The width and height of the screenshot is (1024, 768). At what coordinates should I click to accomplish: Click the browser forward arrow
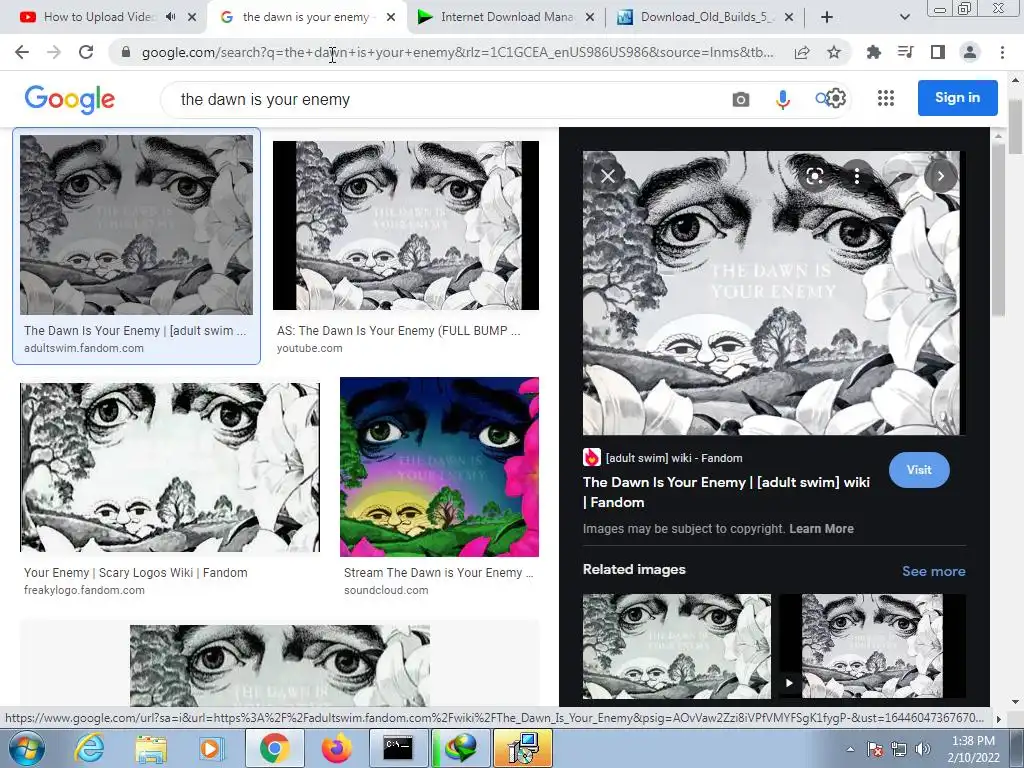(54, 52)
